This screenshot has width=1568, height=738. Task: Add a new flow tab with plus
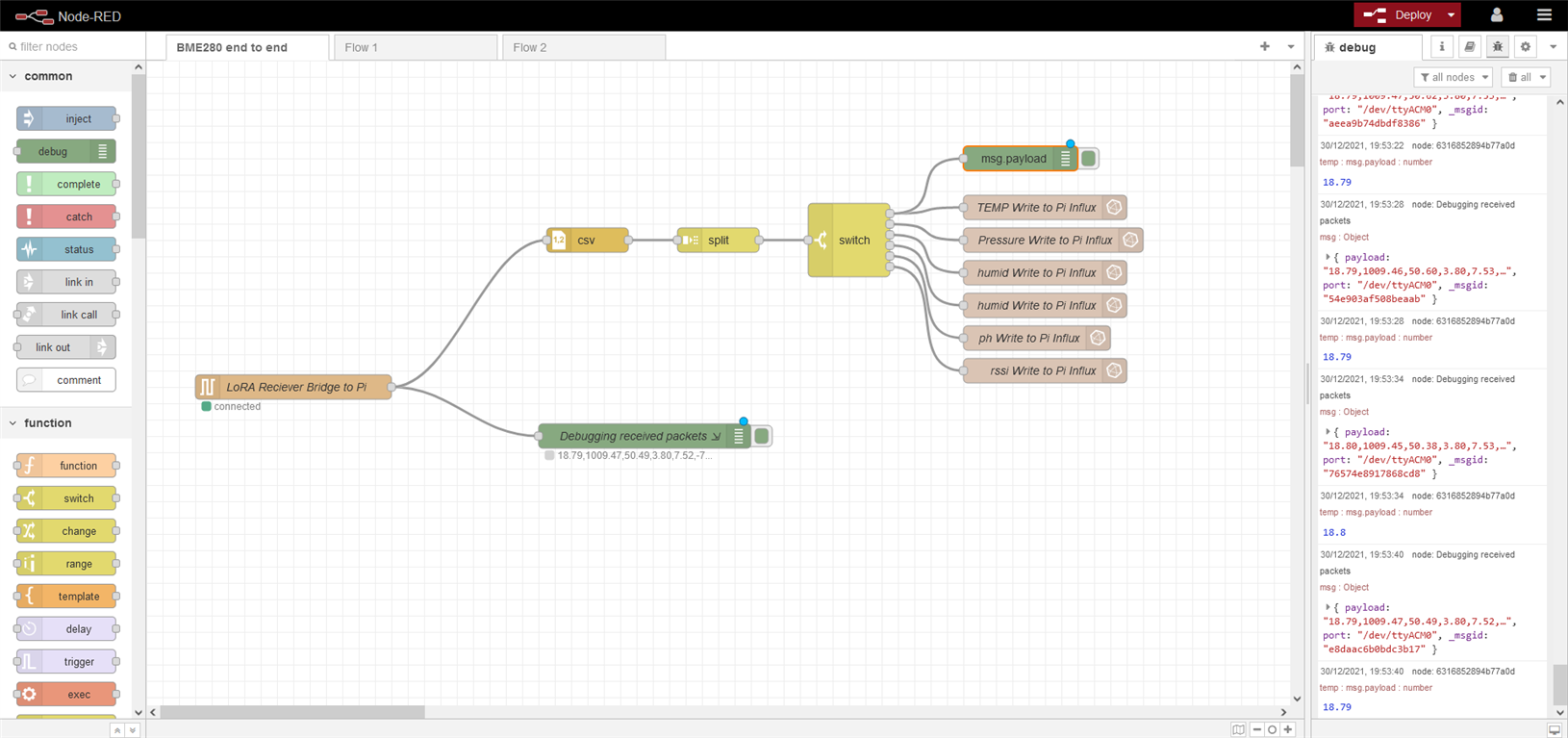point(1265,46)
